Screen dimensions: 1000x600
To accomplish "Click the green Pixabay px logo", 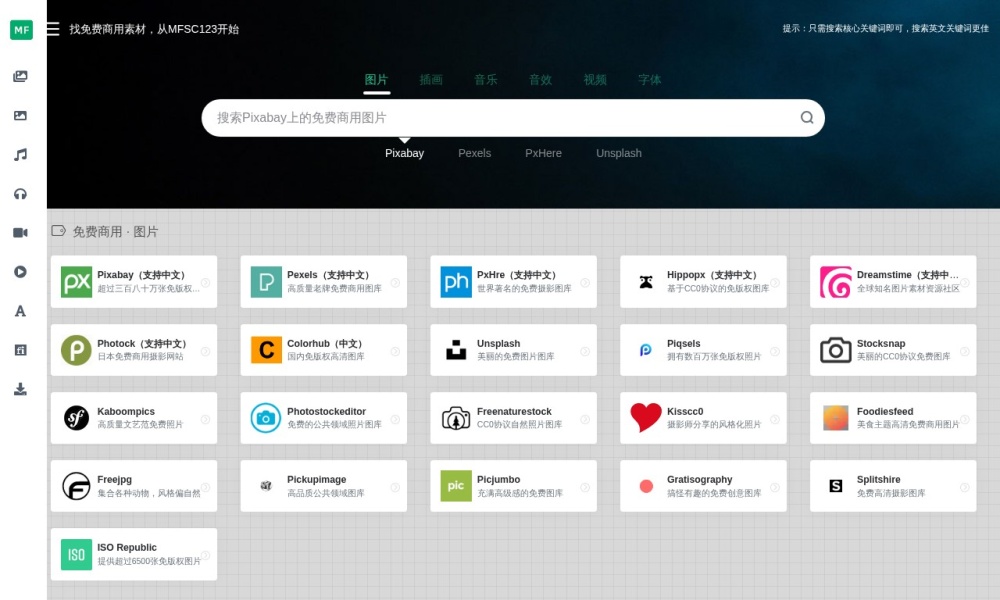I will (x=77, y=282).
